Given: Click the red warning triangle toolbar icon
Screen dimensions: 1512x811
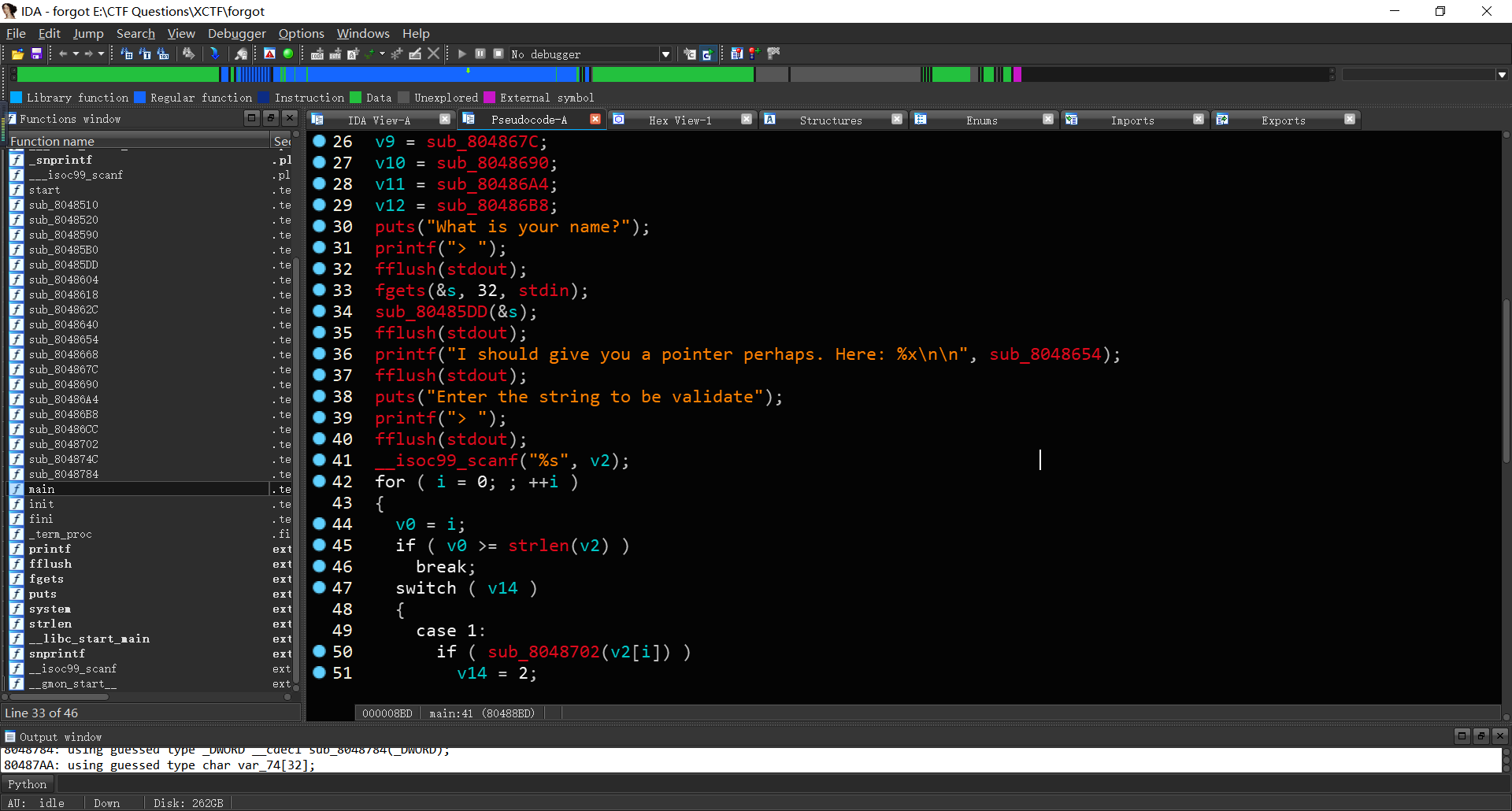Looking at the screenshot, I should 269,54.
